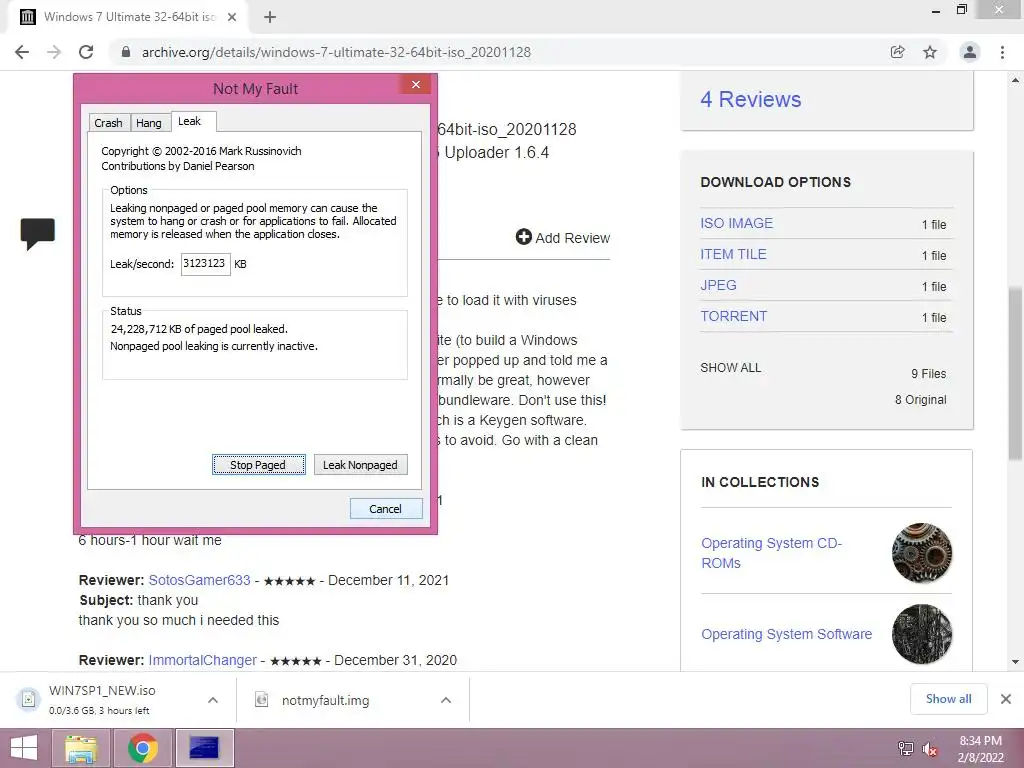Image resolution: width=1024 pixels, height=768 pixels.
Task: Open the ISO IMAGE download option
Action: point(737,223)
